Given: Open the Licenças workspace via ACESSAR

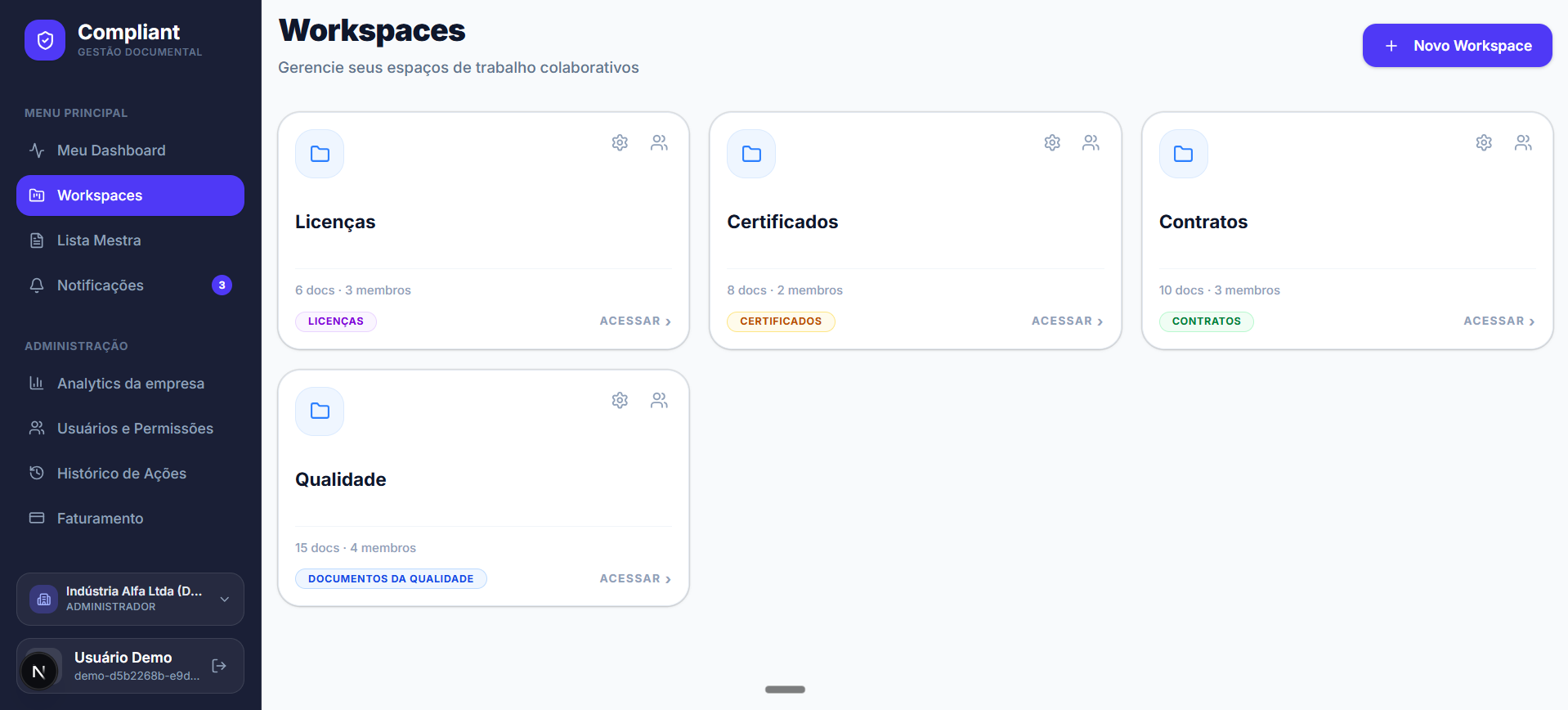Looking at the screenshot, I should click(x=635, y=321).
